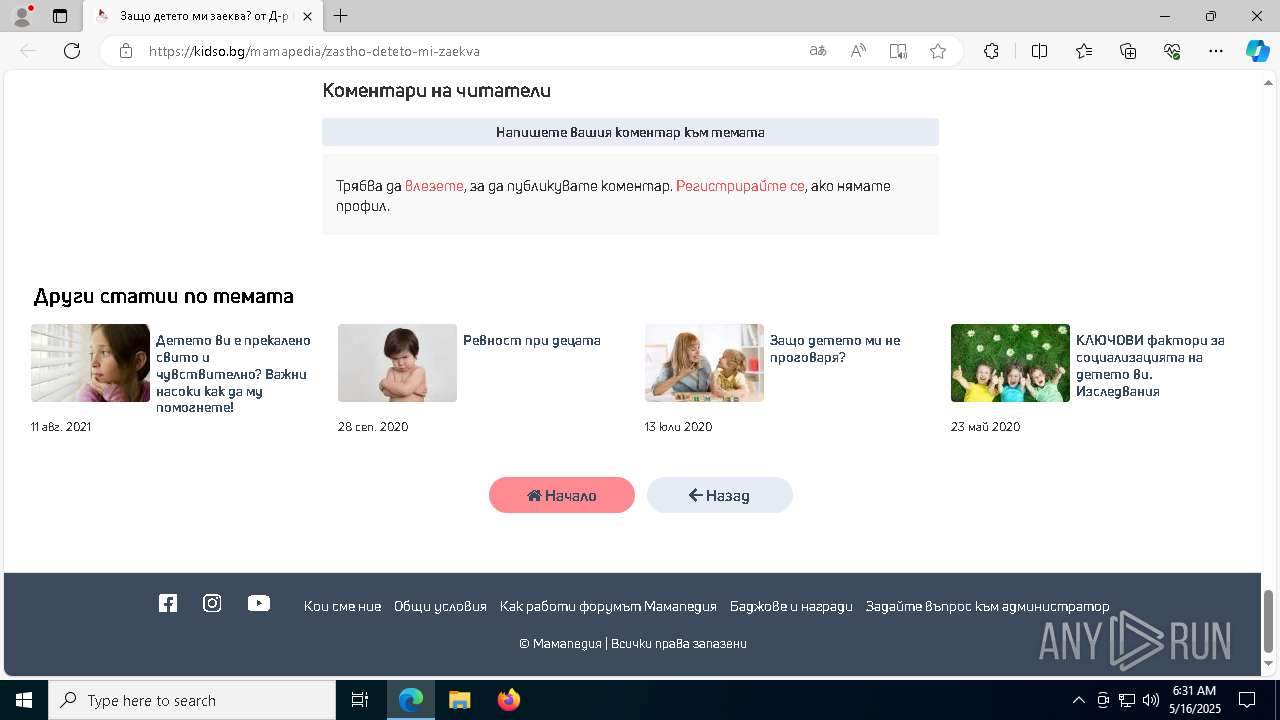The image size is (1280, 720).
Task: Click the date text 13 юли 2020
Action: click(x=678, y=427)
